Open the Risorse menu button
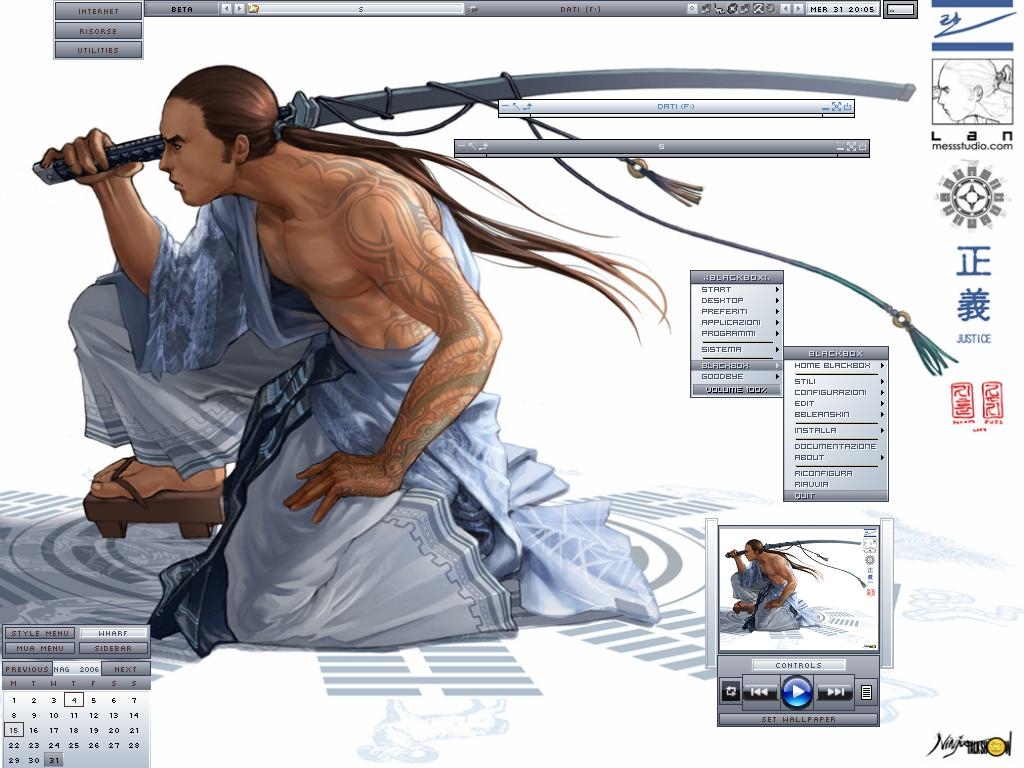This screenshot has height=768, width=1024. point(98,31)
